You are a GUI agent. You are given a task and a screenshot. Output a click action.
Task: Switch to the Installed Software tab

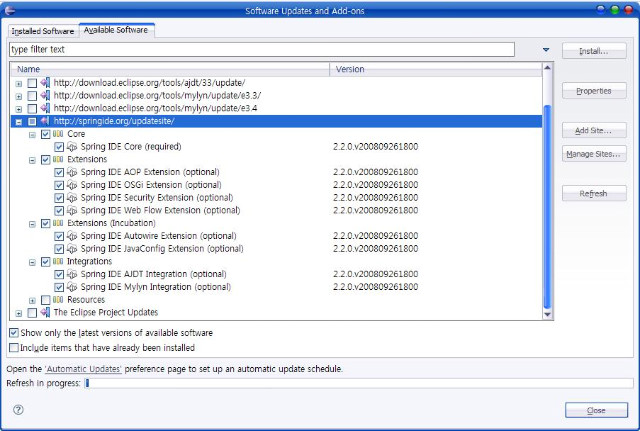(42, 31)
